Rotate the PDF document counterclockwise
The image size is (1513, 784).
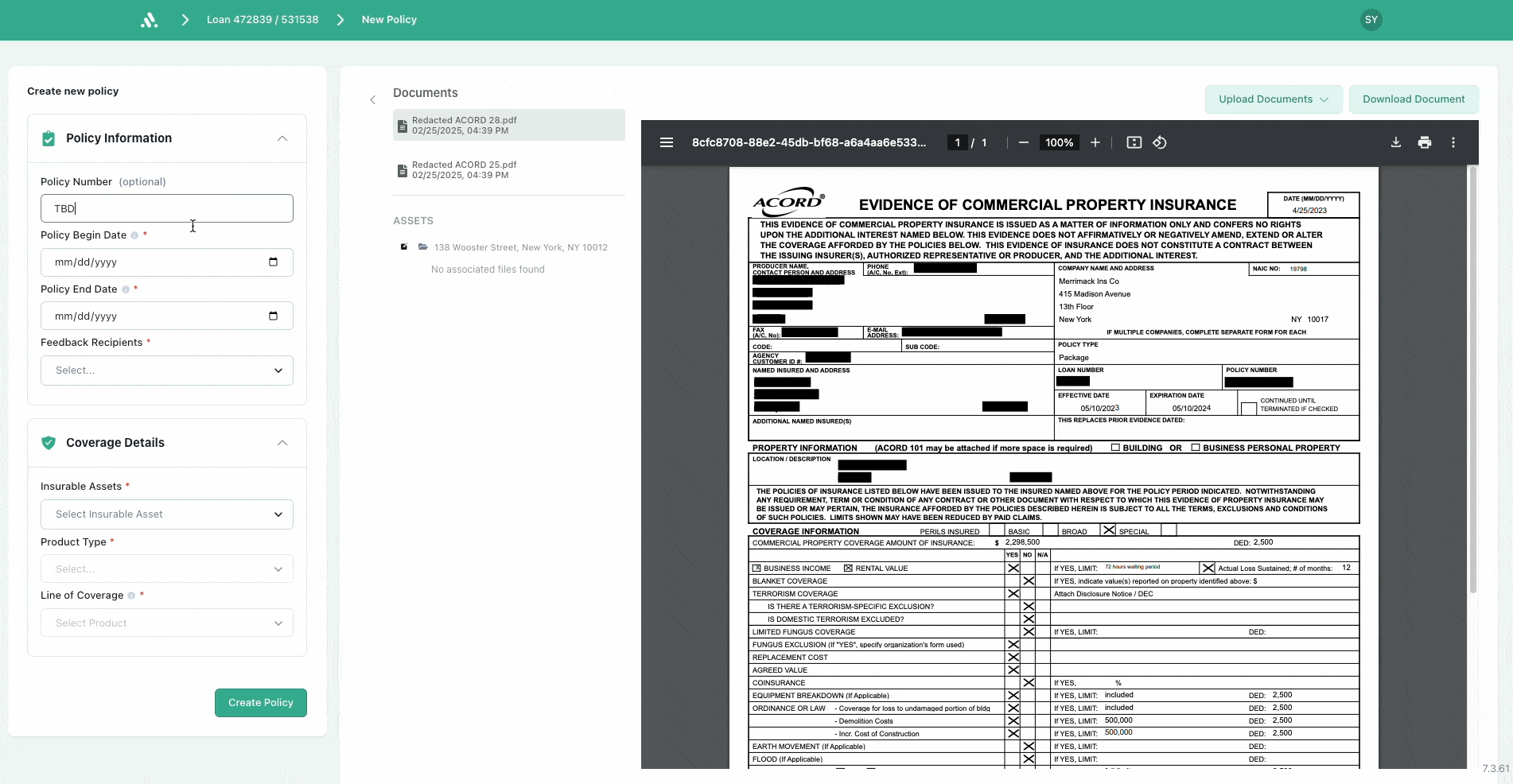(1160, 143)
